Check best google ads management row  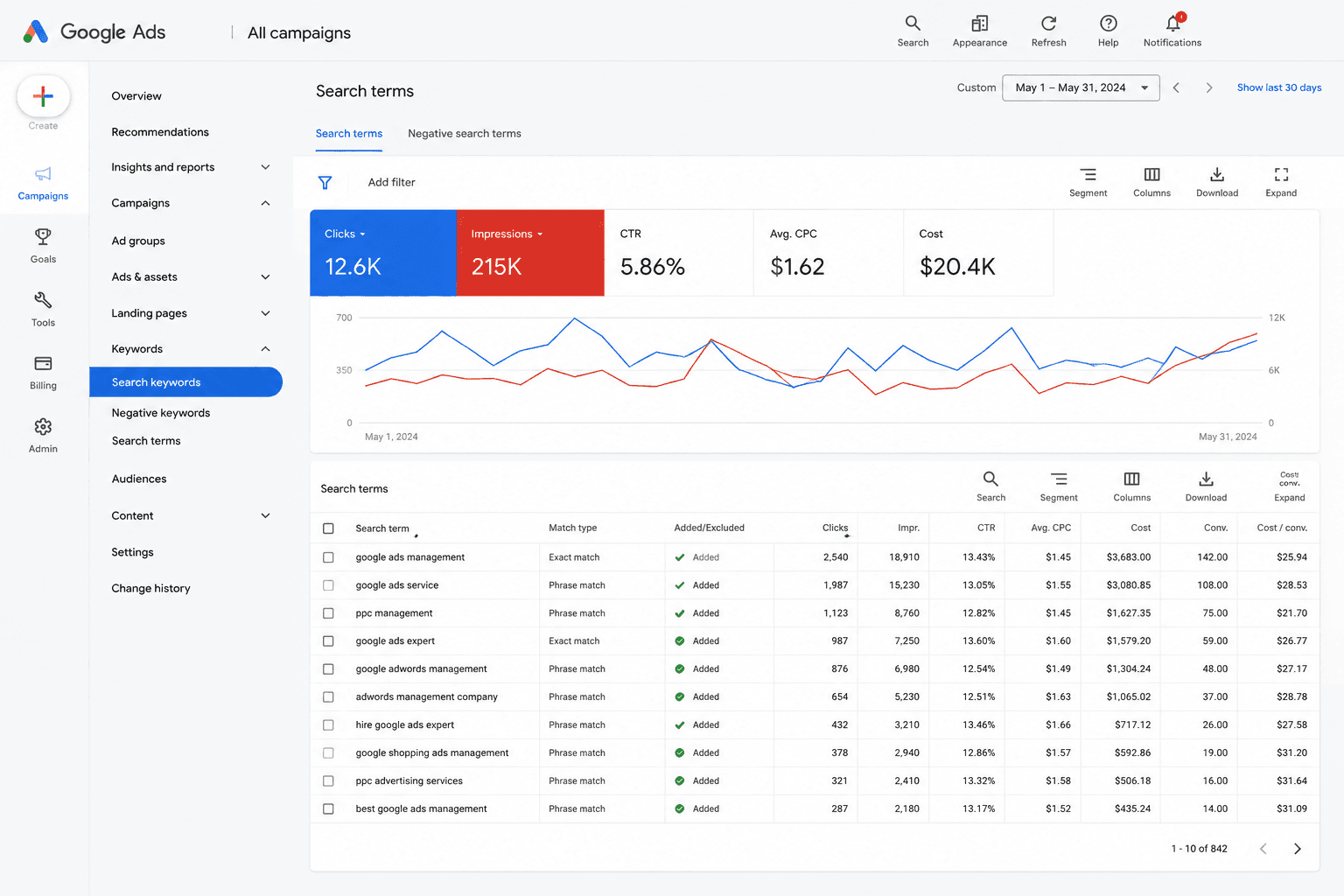(328, 809)
